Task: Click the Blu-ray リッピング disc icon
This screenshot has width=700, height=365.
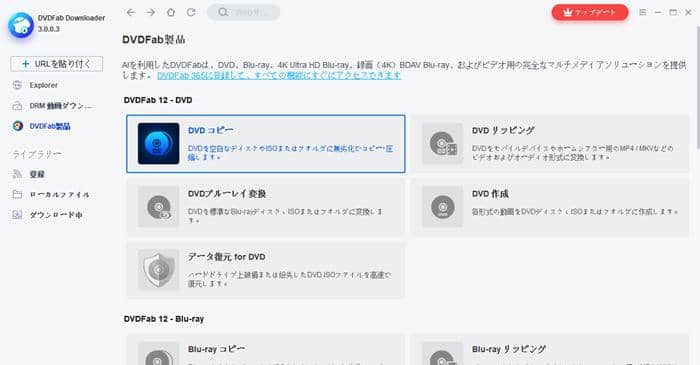Action: click(442, 354)
